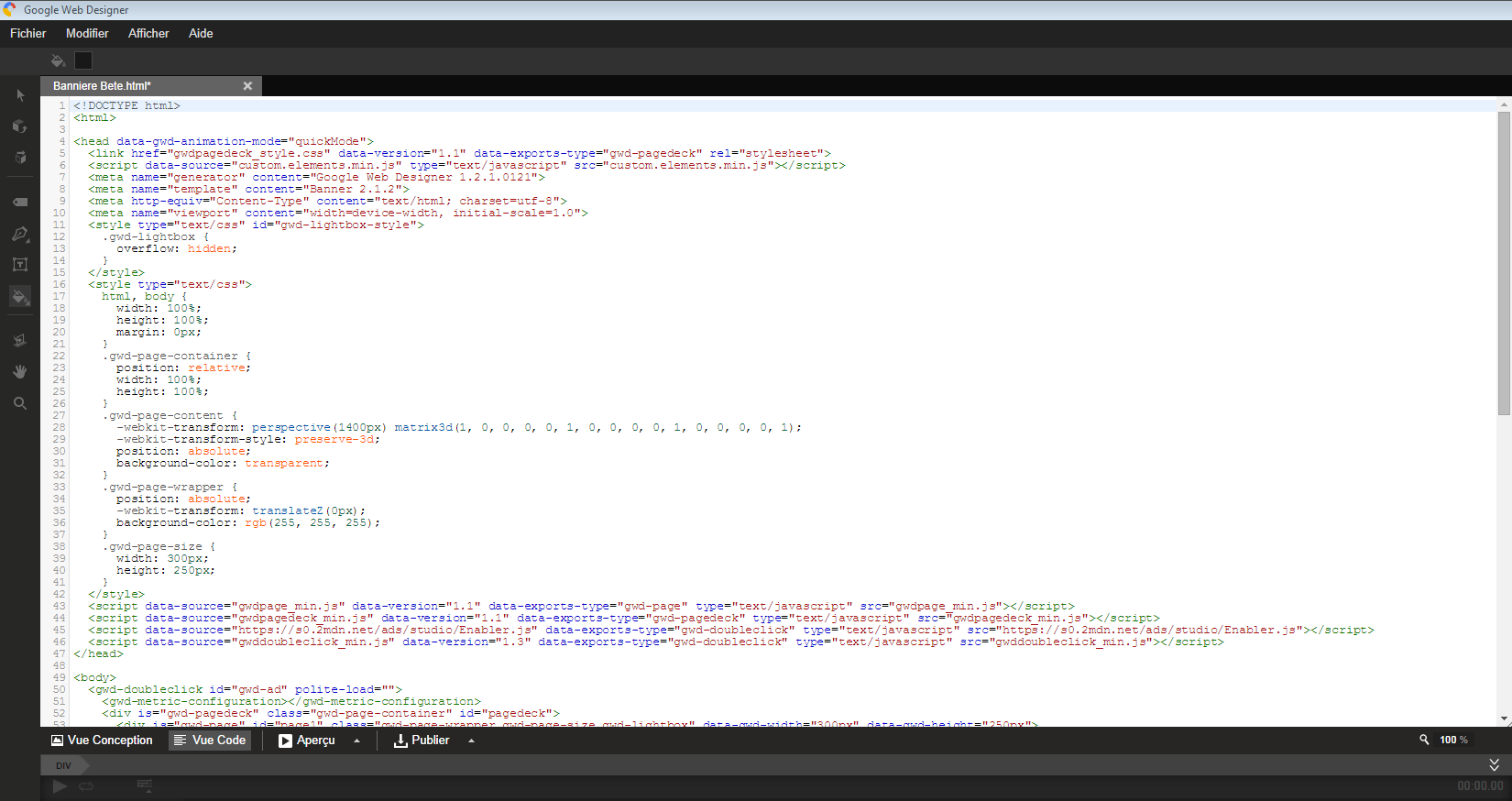The width and height of the screenshot is (1512, 801).
Task: Select the 3D stage translate tool
Action: 20,158
